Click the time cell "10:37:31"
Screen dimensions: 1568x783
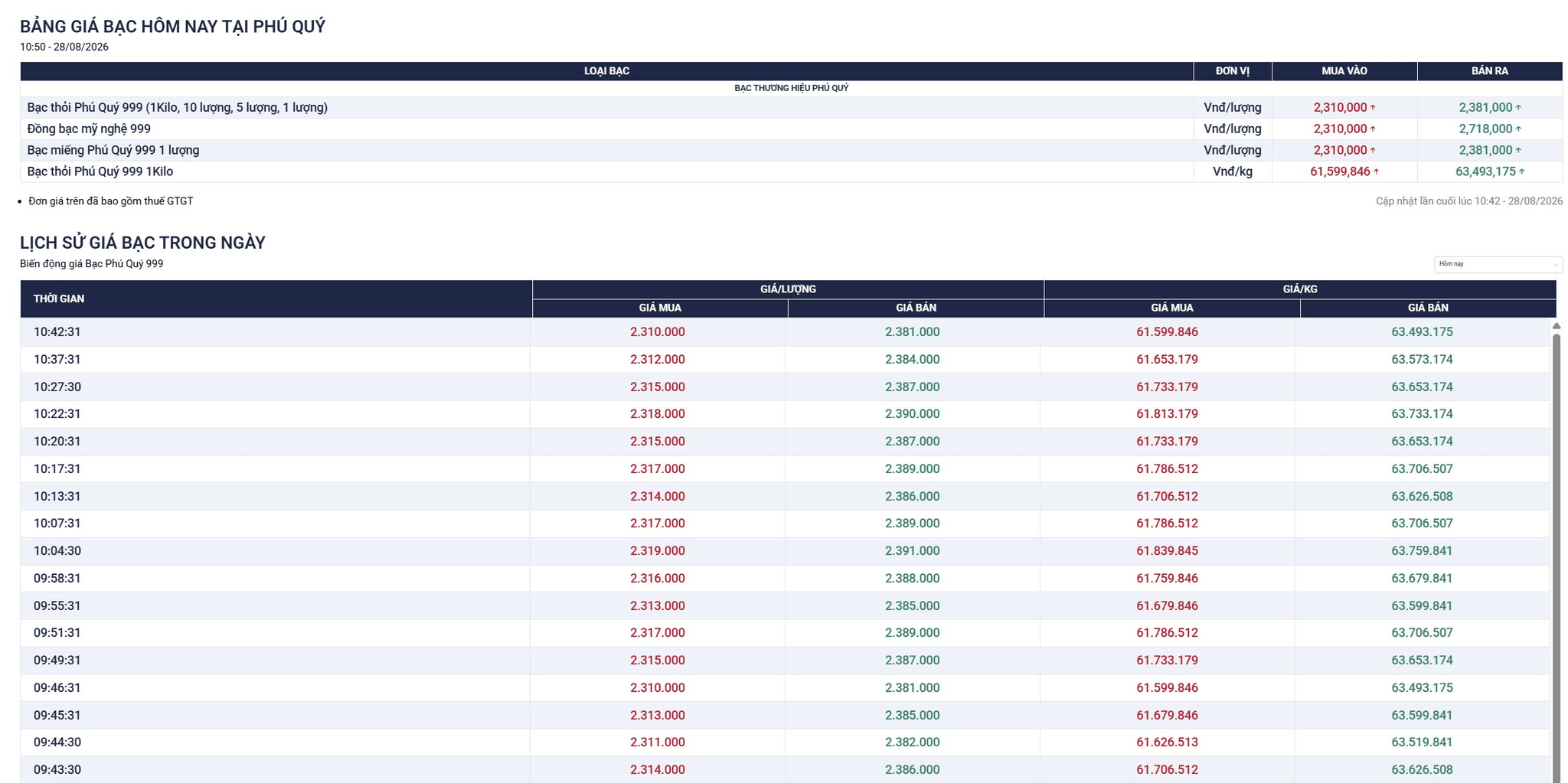57,360
